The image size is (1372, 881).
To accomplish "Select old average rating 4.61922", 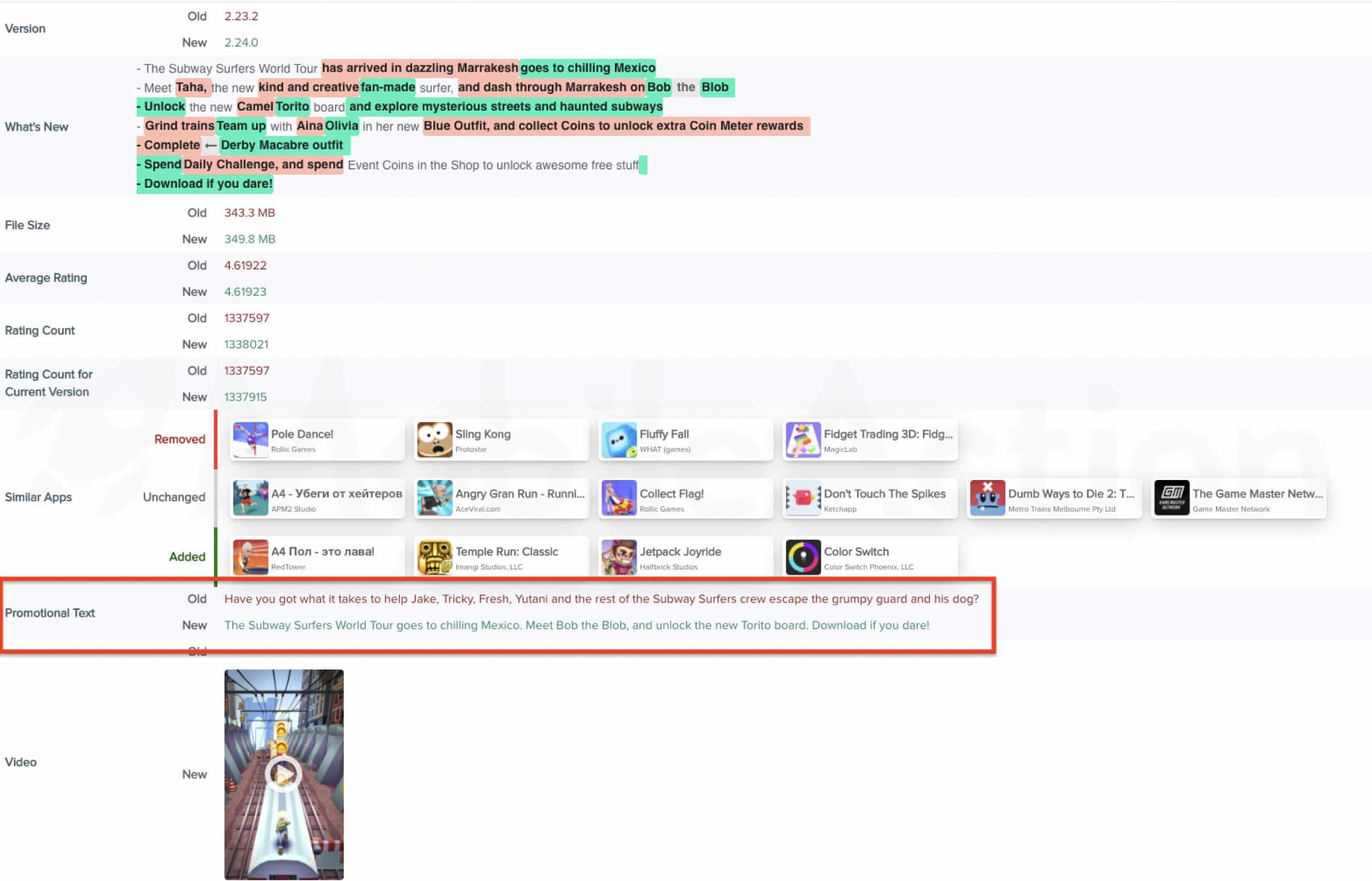I will 245,266.
